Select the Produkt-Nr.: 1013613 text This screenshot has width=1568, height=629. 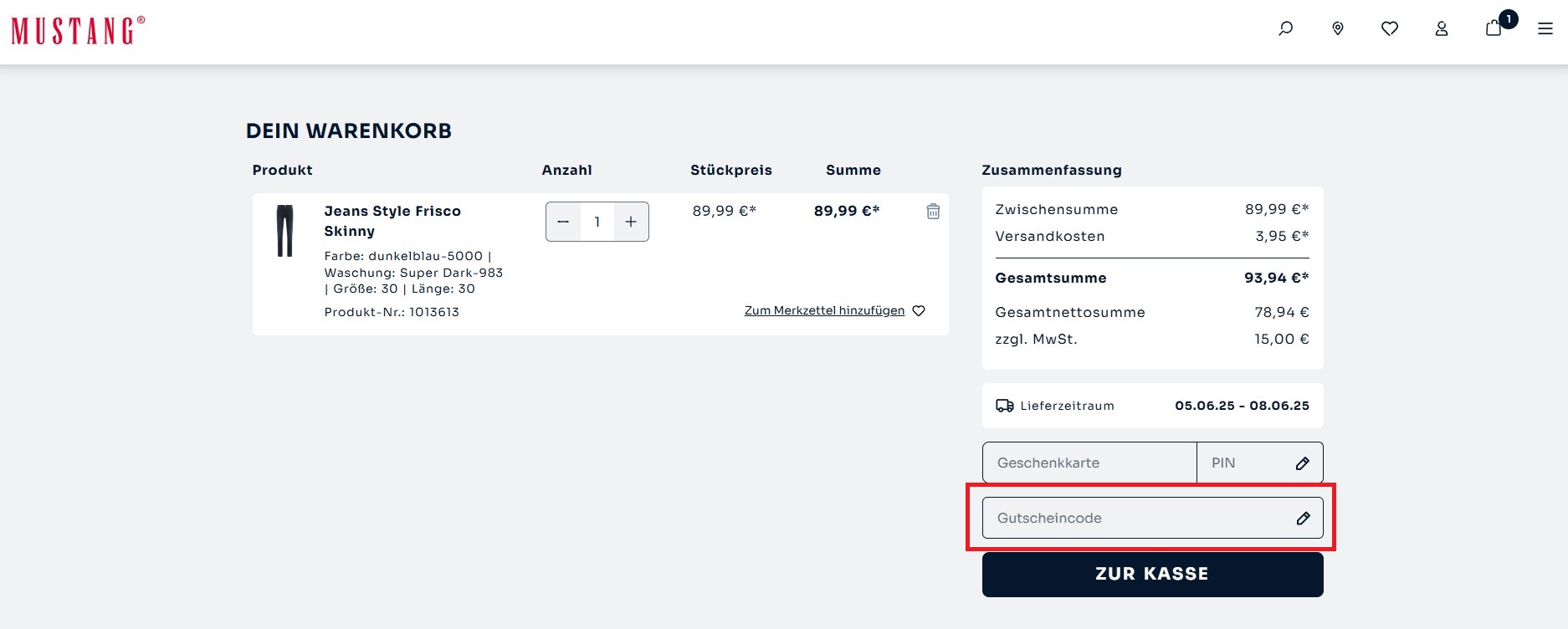point(392,312)
